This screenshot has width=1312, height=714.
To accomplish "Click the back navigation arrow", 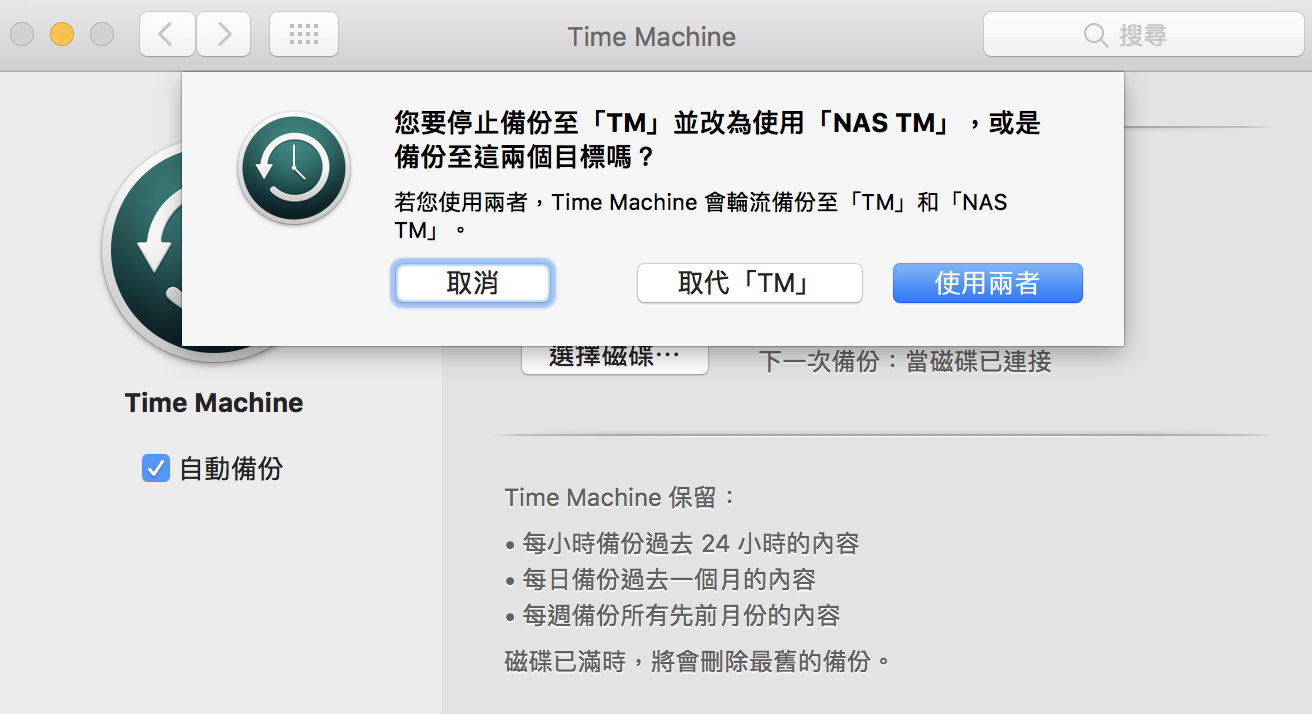I will pyautogui.click(x=167, y=35).
